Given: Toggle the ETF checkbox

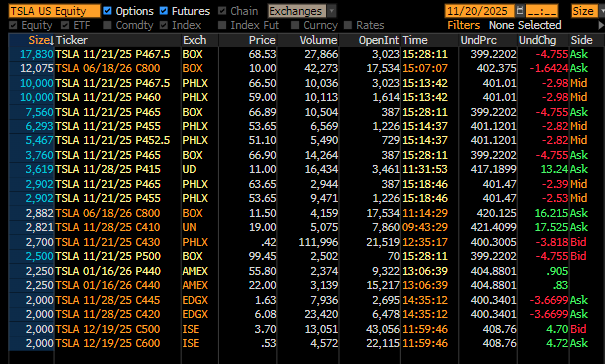Looking at the screenshot, I should tap(65, 25).
